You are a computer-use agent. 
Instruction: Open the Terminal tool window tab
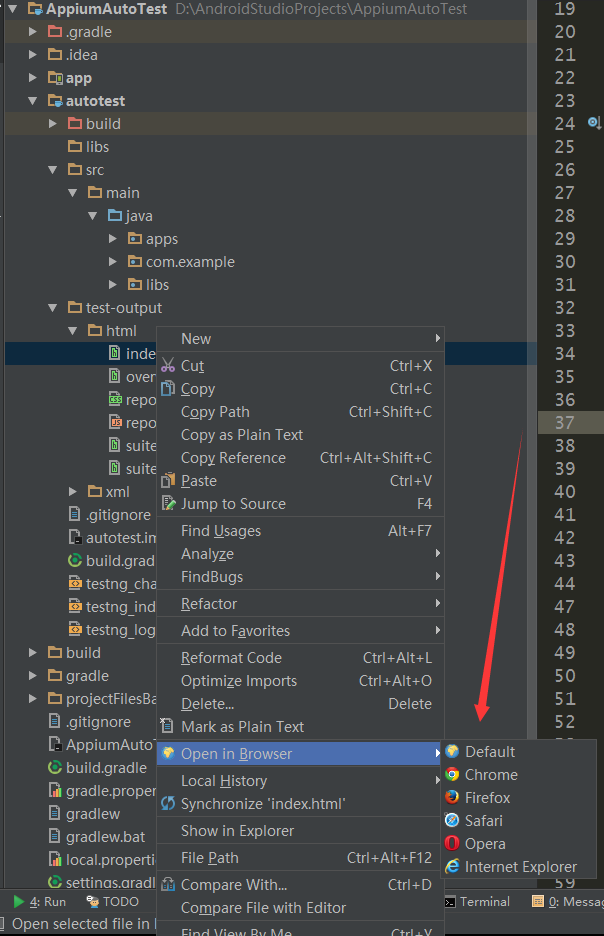coord(478,902)
